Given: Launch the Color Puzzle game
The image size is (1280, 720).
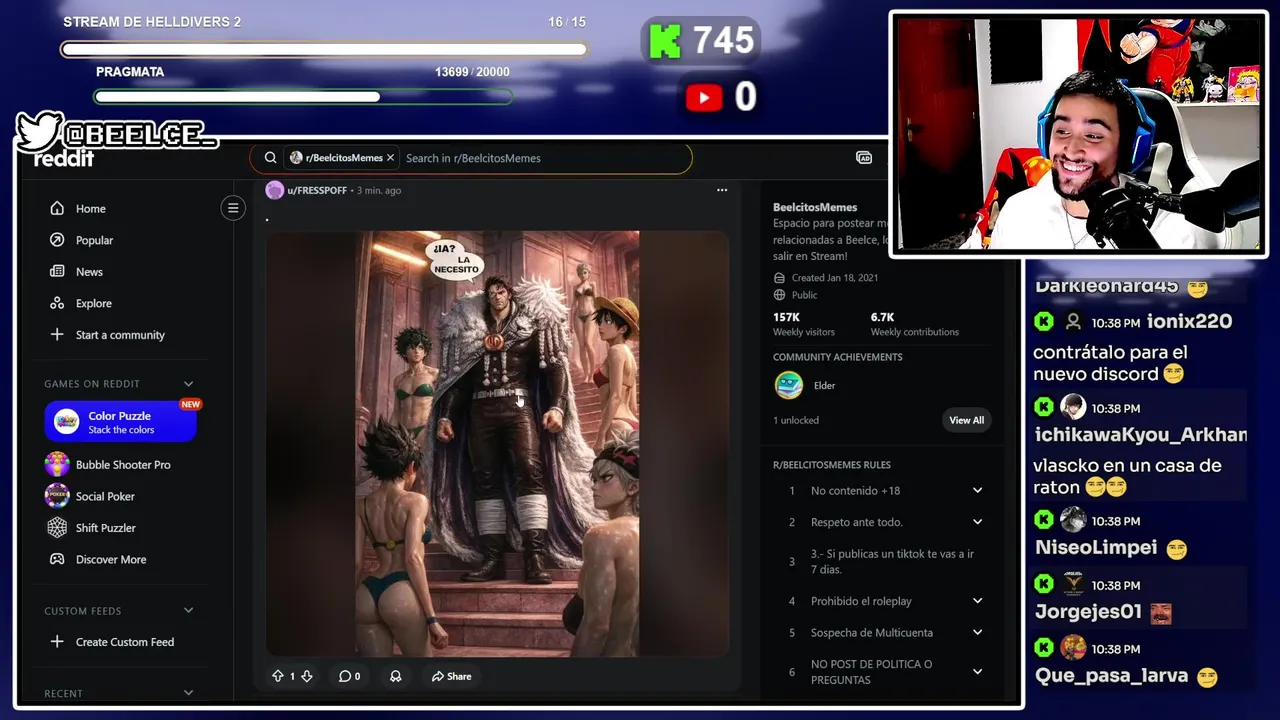Looking at the screenshot, I should coord(120,422).
